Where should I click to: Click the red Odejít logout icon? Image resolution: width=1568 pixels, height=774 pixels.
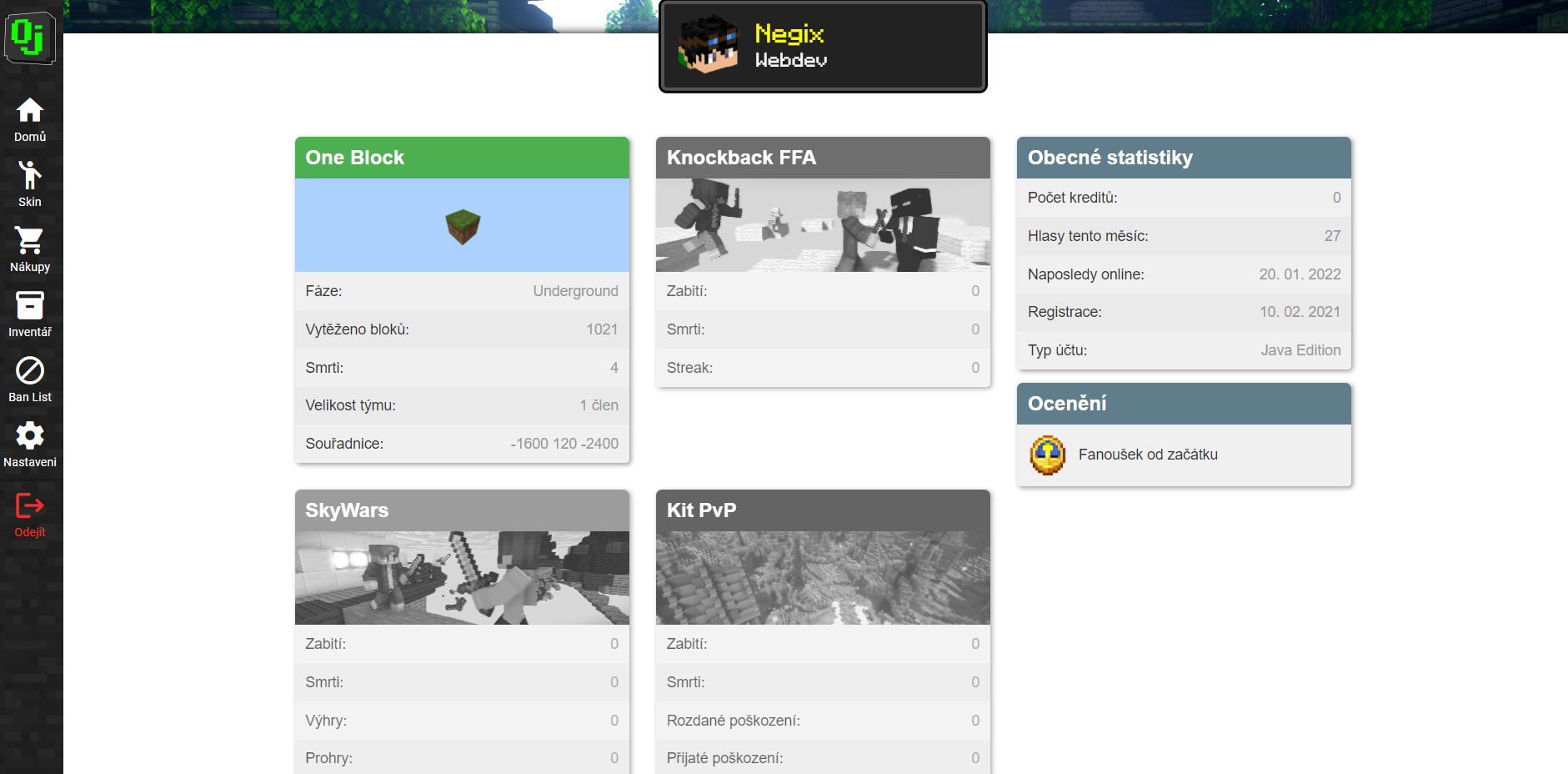[x=30, y=505]
